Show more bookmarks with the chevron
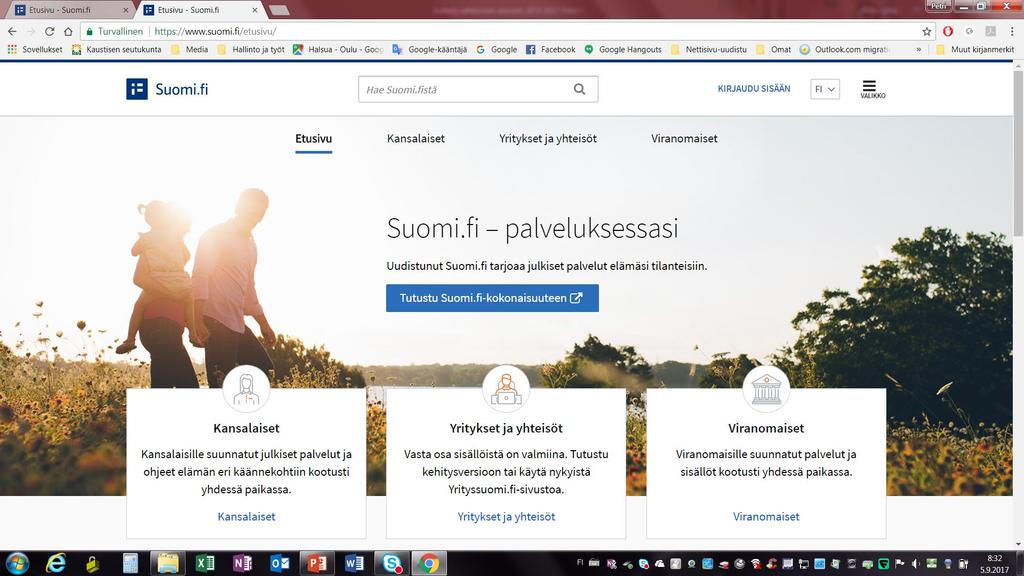The image size is (1024, 576). tap(919, 49)
